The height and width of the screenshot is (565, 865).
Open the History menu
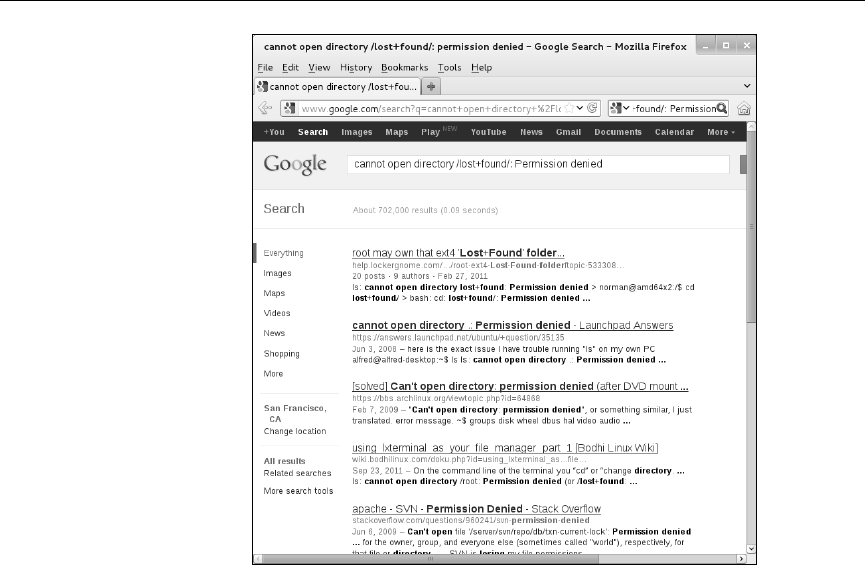click(356, 67)
